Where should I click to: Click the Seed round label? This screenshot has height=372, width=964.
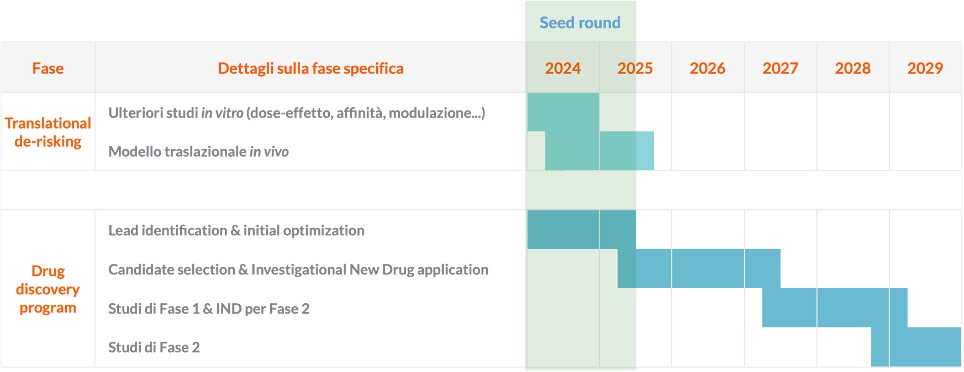coord(580,23)
